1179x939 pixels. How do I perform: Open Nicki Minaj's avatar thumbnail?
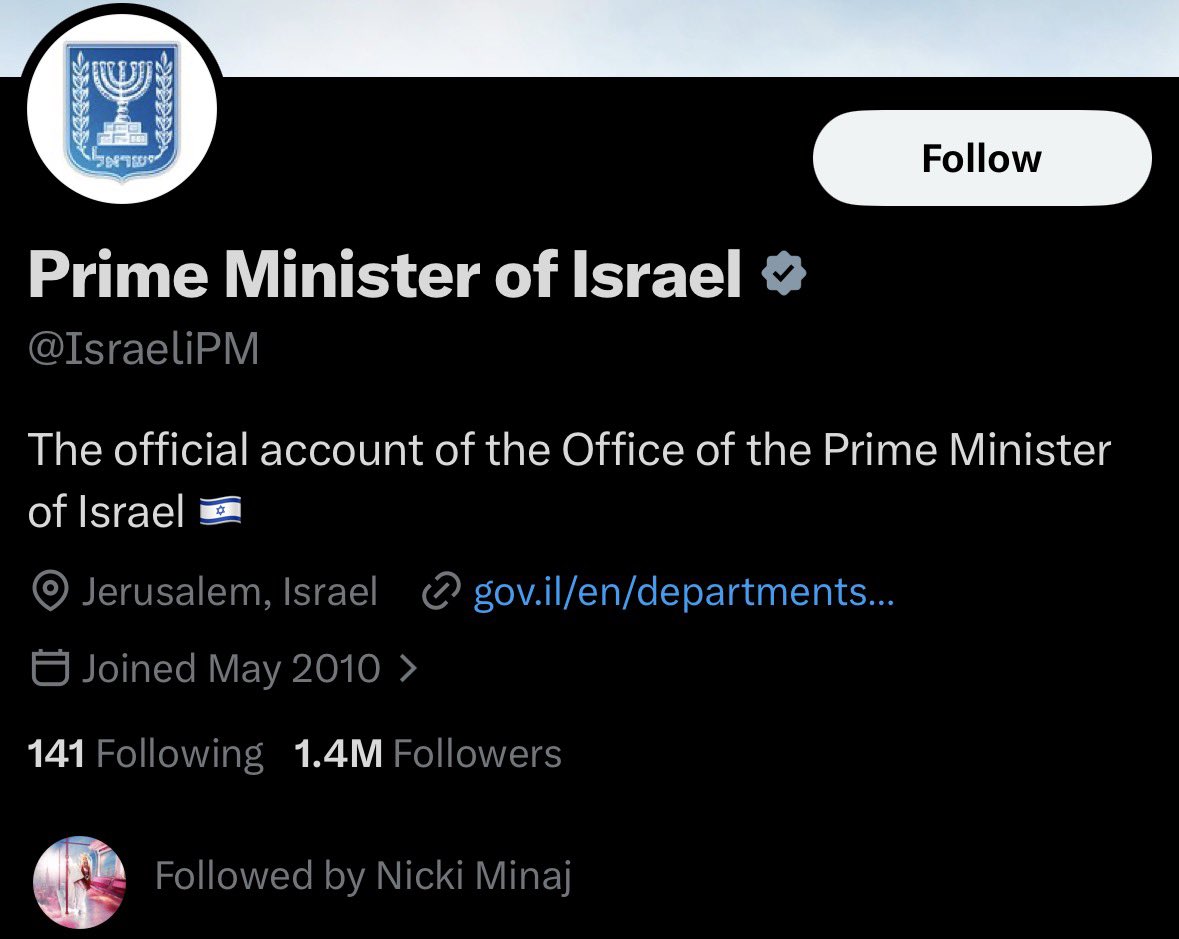coord(79,882)
